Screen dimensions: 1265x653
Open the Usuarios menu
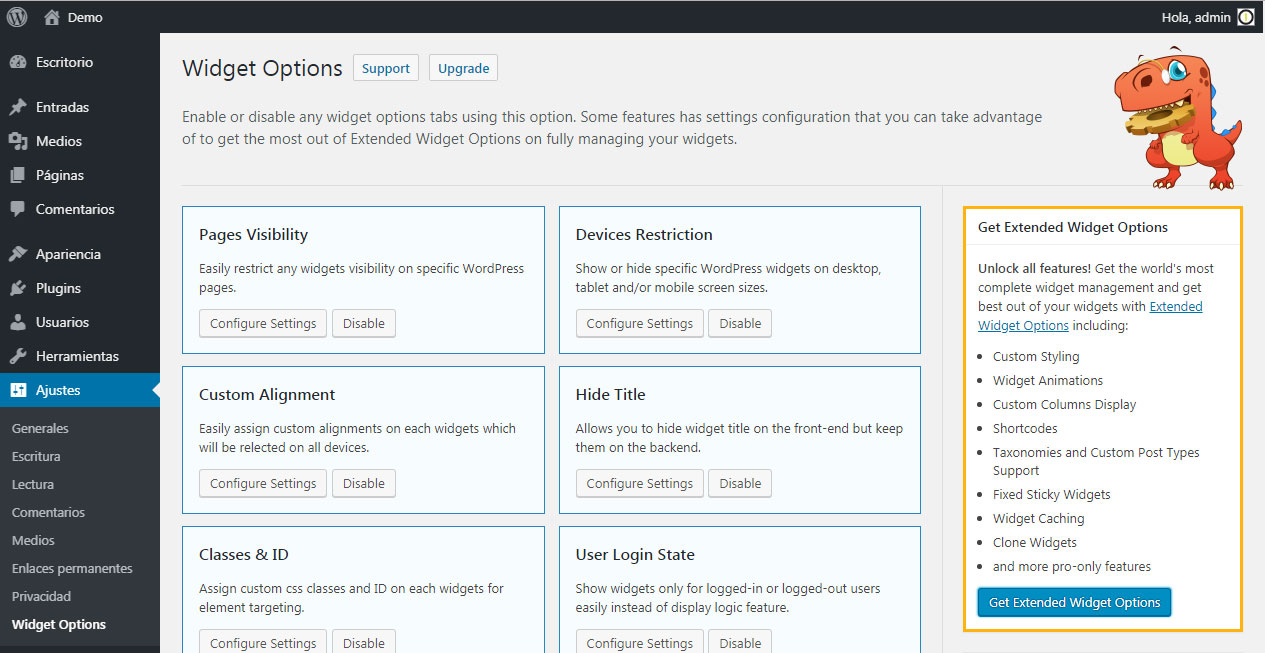point(80,322)
